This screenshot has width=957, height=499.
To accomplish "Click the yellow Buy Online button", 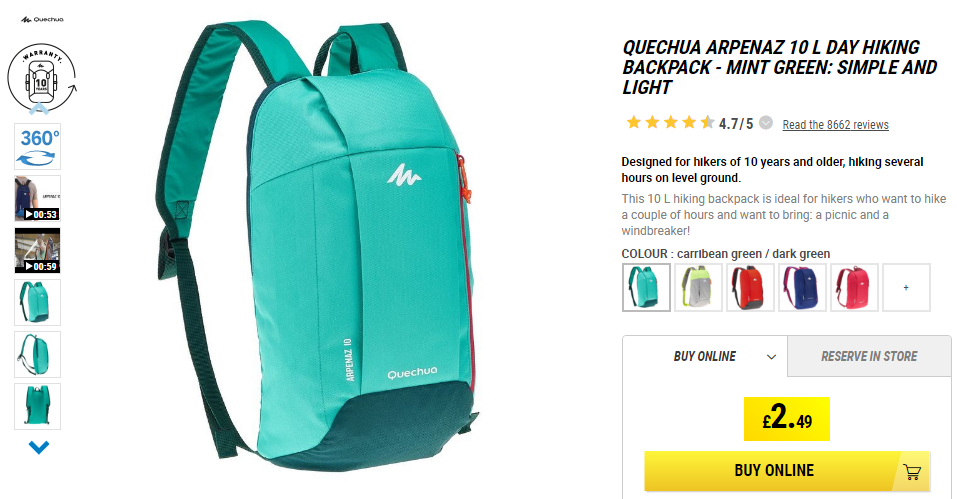I will point(787,471).
